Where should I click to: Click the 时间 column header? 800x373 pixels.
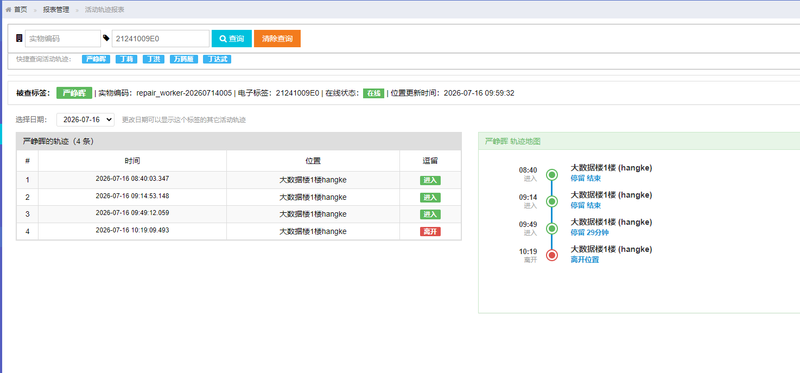point(132,161)
